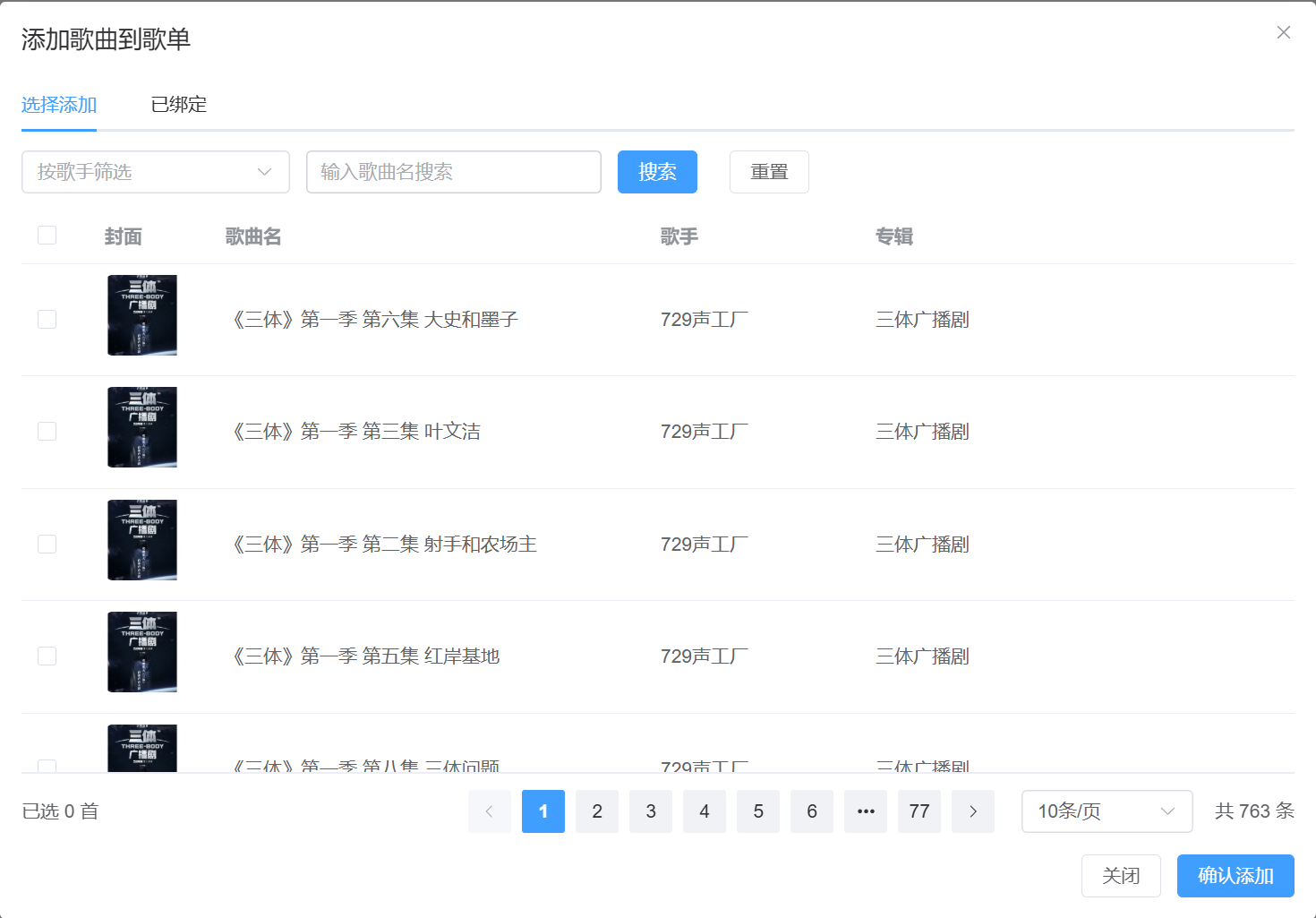1316x918 pixels.
Task: Confirm with the 确认添加 button
Action: [1235, 876]
